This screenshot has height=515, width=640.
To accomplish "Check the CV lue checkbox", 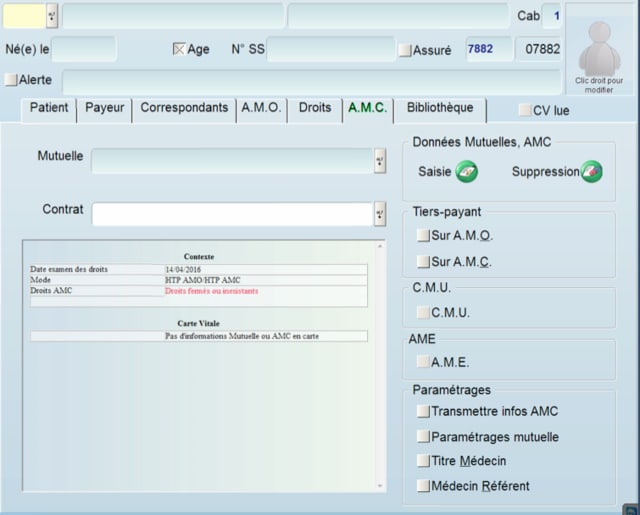I will (525, 110).
